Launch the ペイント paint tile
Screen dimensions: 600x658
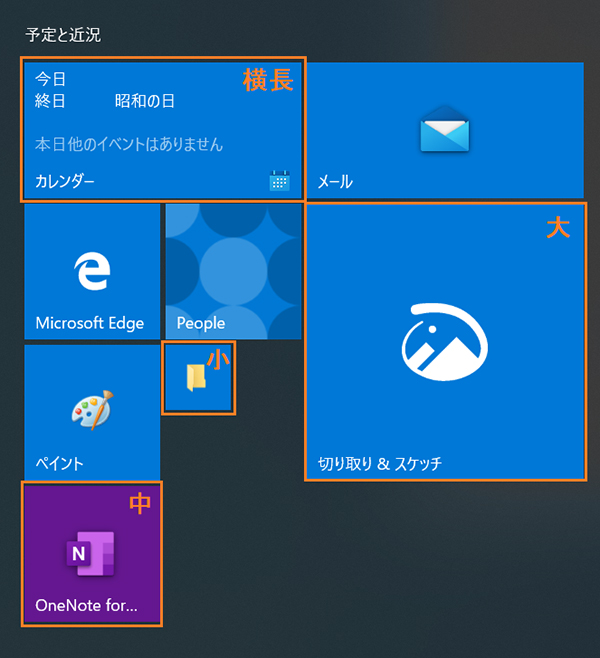point(92,413)
